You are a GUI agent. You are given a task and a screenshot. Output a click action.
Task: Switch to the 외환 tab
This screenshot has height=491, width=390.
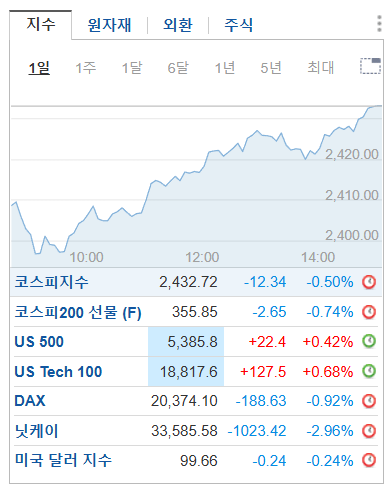tap(178, 25)
